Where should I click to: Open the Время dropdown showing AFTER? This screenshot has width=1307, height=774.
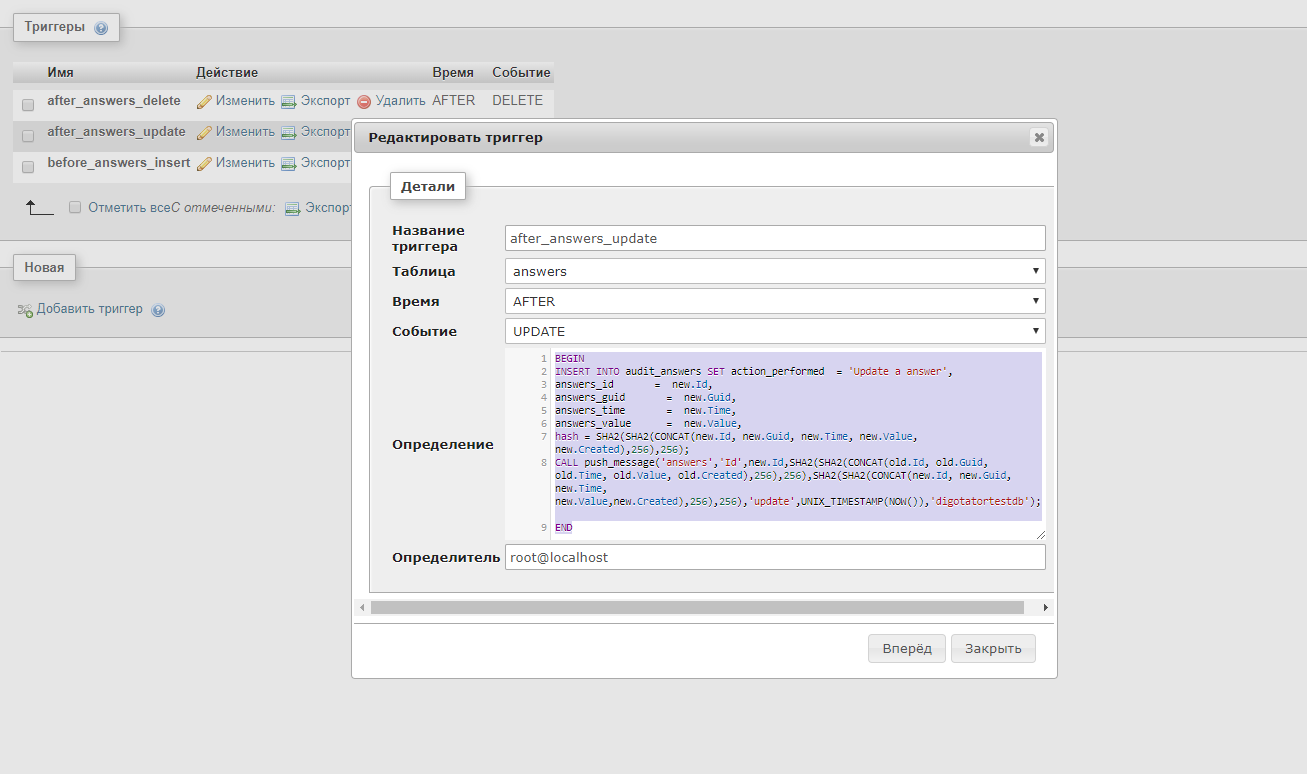(775, 301)
